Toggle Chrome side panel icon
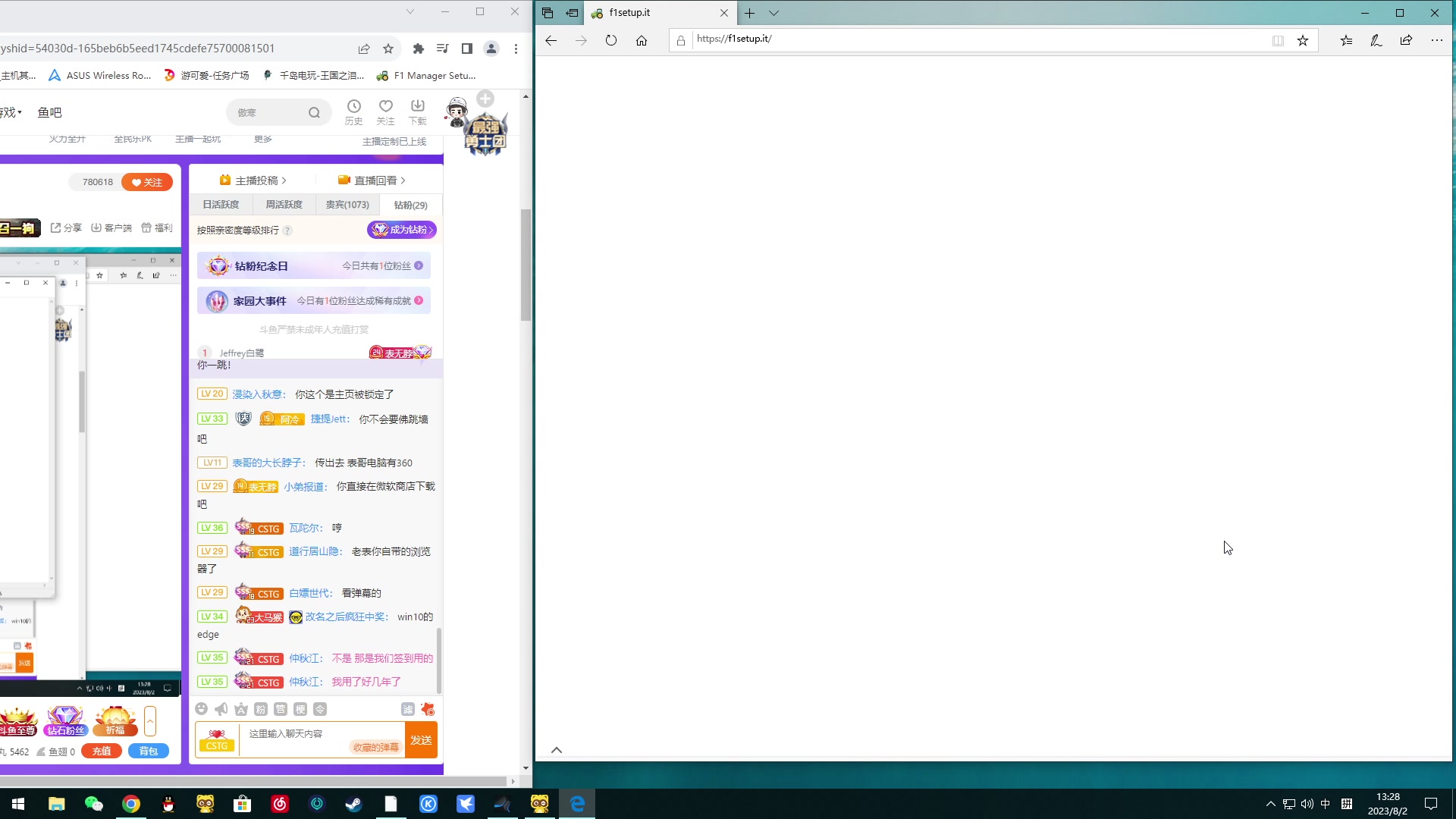1456x819 pixels. tap(467, 49)
